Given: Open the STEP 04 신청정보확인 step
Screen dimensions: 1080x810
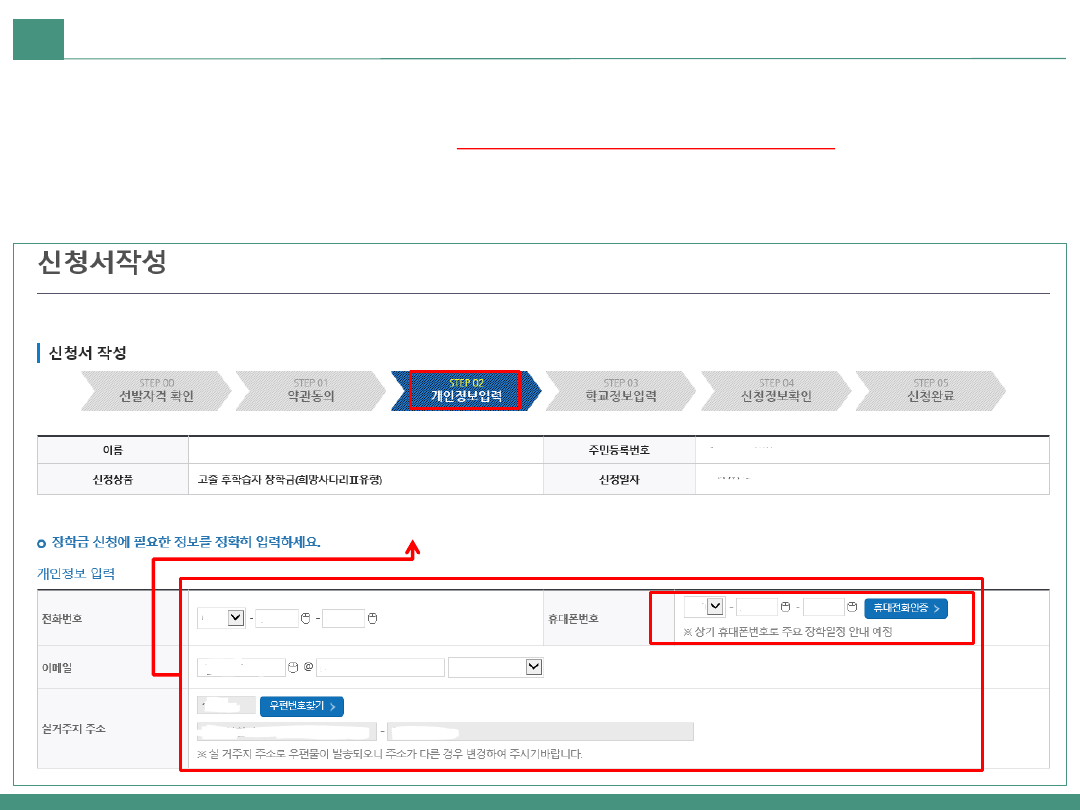Looking at the screenshot, I should coord(776,391).
